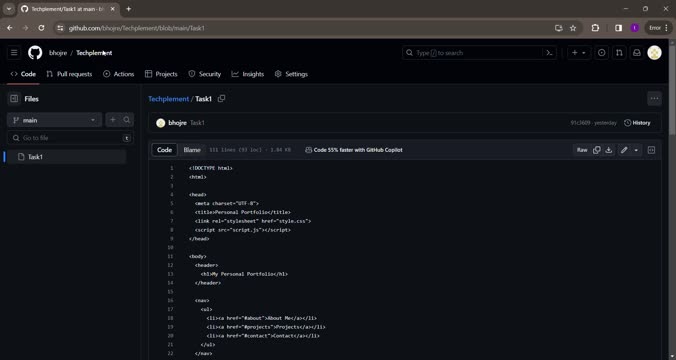
Task: Toggle the browser side panel icon
Action: [x=618, y=28]
